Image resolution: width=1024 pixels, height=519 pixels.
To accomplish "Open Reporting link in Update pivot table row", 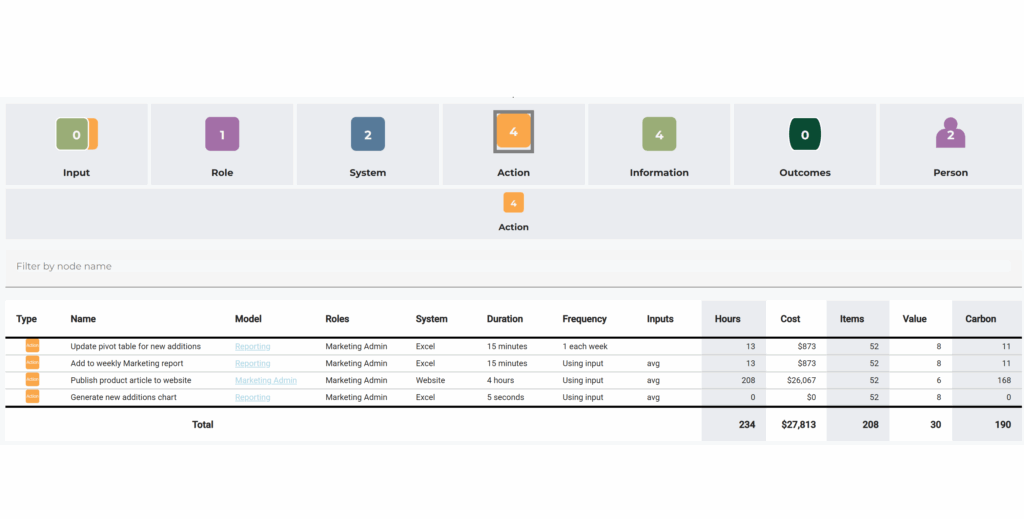I will point(252,347).
